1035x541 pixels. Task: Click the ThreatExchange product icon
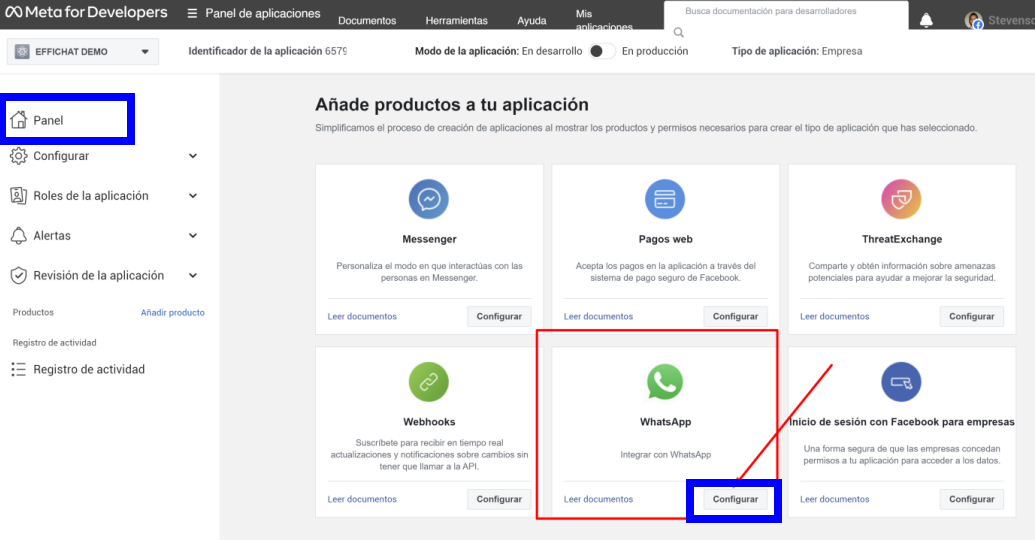click(901, 199)
